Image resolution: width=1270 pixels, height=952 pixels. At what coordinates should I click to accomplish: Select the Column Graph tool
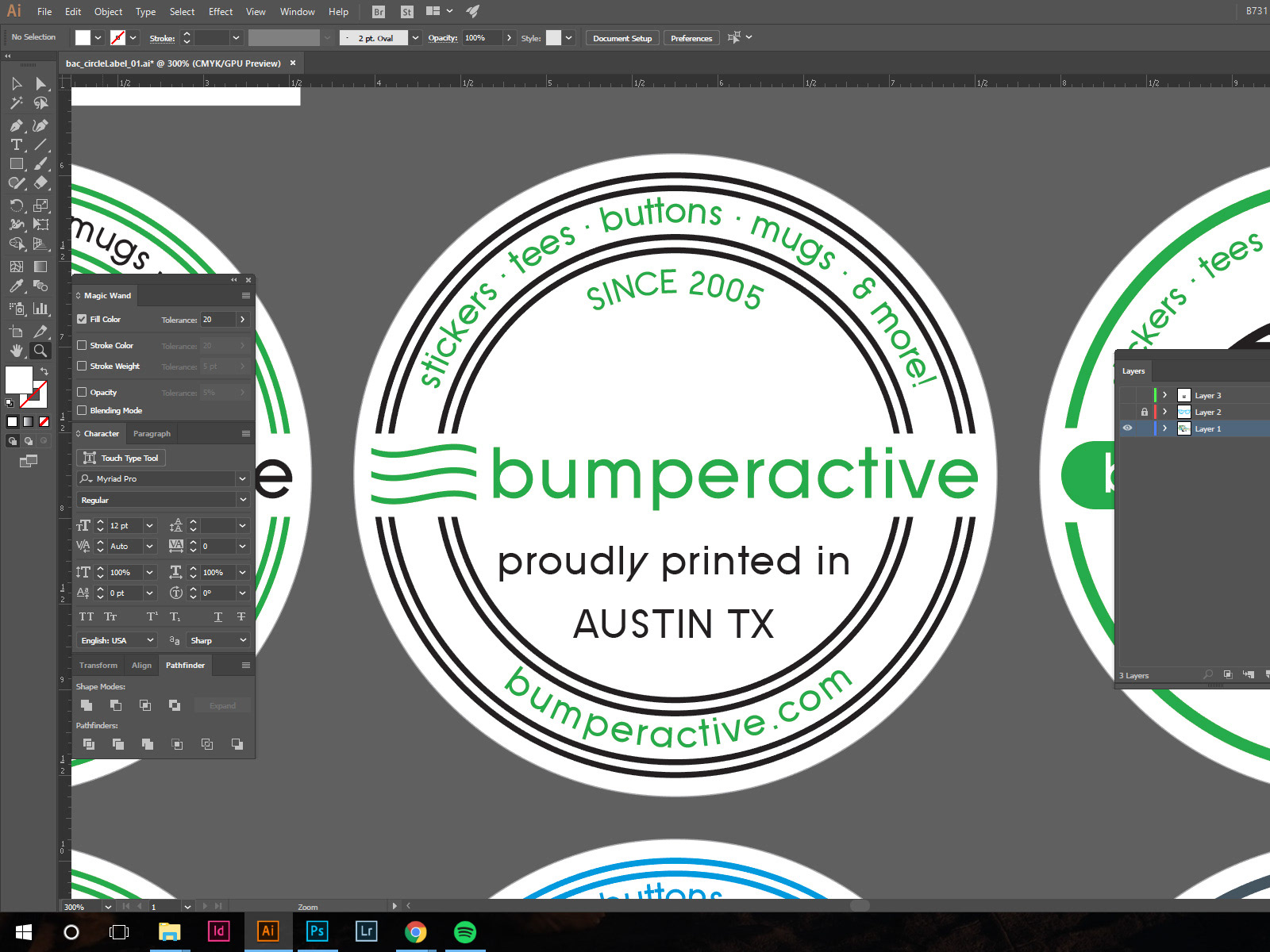[40, 309]
